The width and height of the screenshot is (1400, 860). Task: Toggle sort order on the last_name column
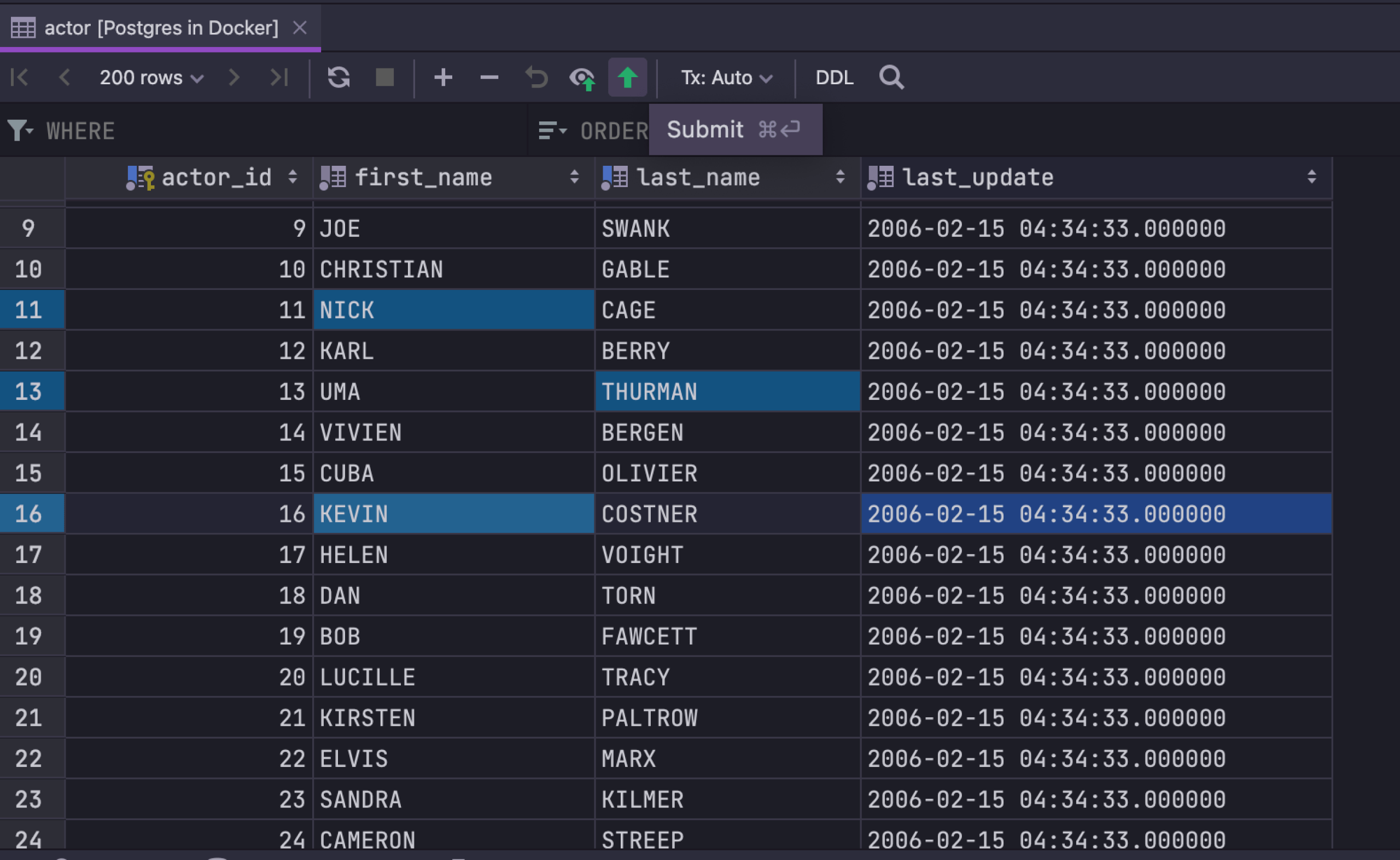tap(839, 177)
